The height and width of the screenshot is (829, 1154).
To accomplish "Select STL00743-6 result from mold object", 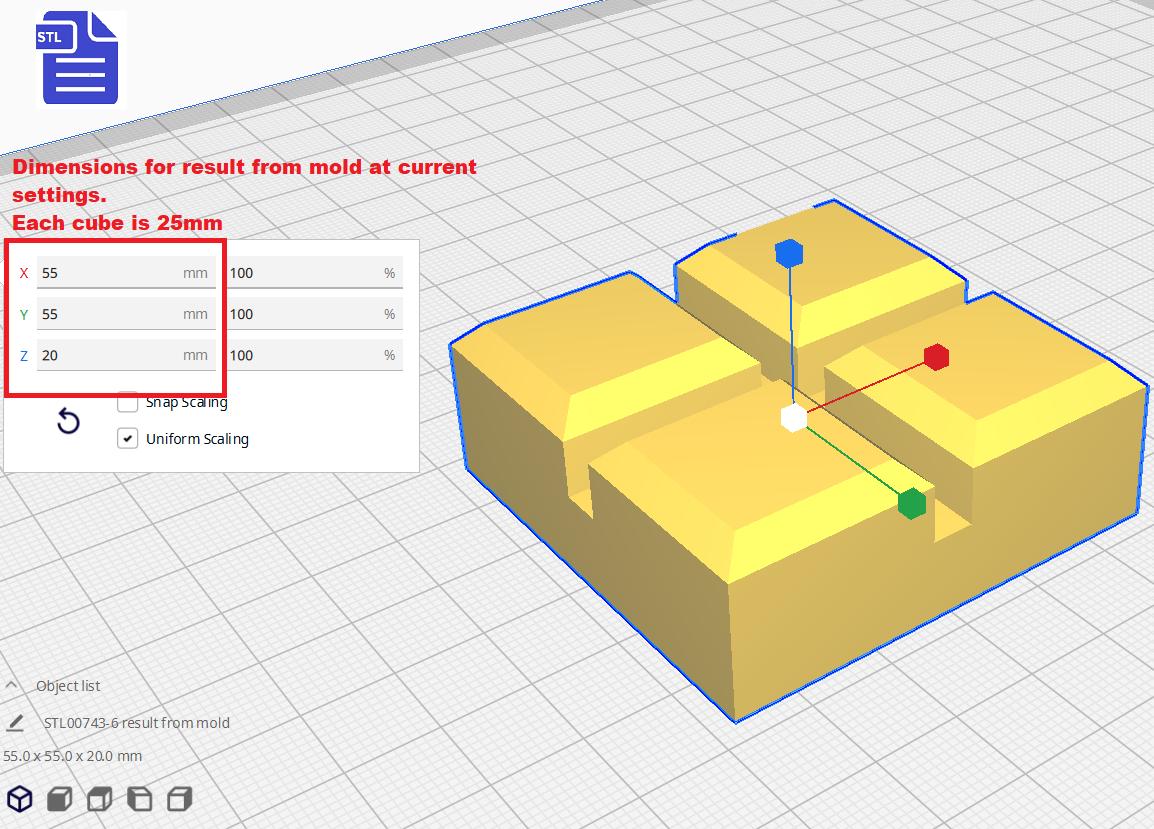I will pyautogui.click(x=136, y=723).
